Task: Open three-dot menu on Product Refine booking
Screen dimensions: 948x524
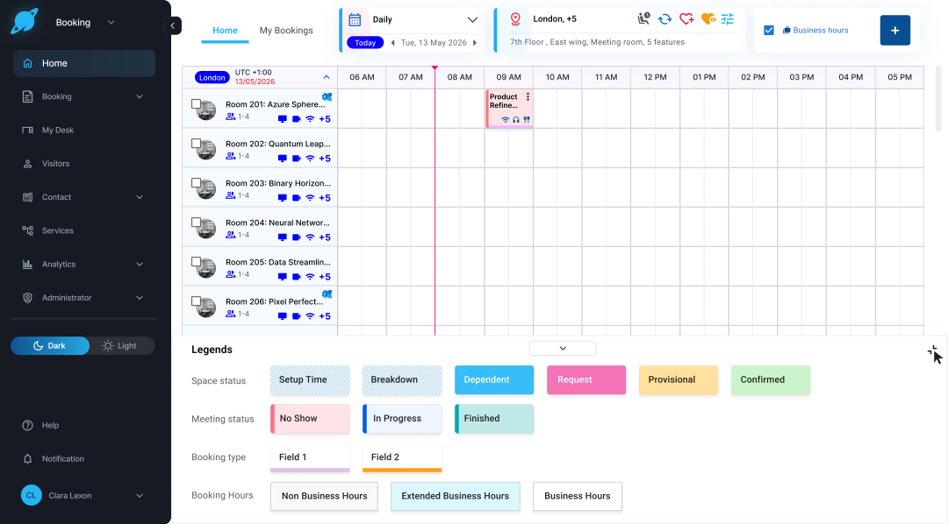Action: [x=528, y=97]
